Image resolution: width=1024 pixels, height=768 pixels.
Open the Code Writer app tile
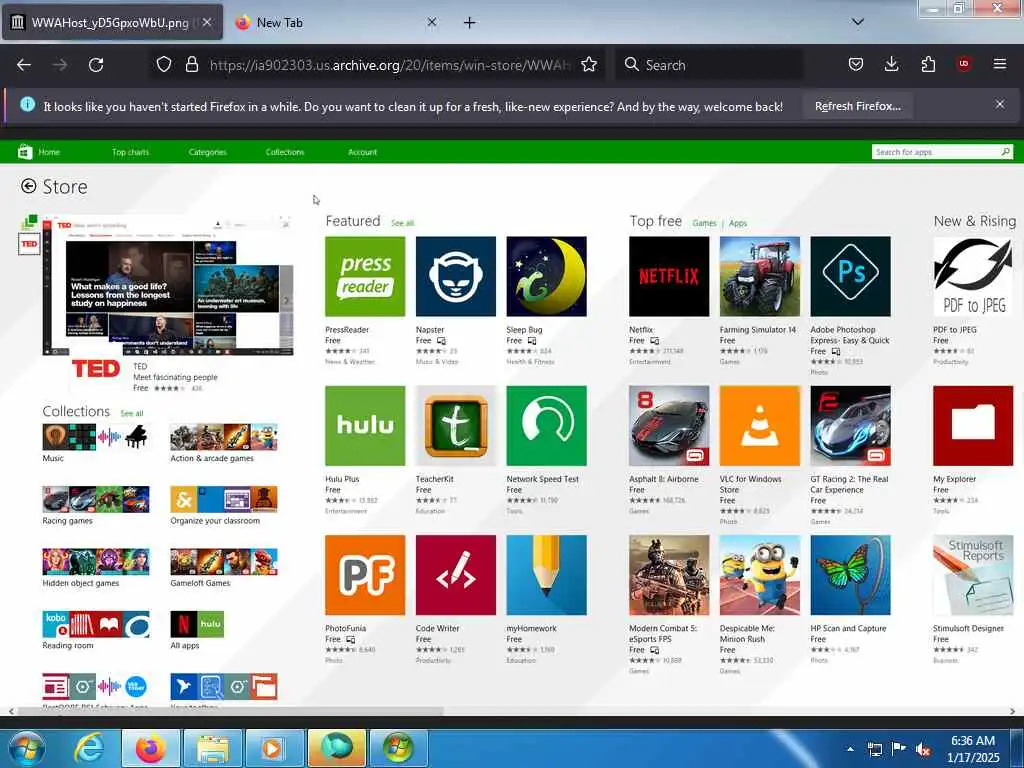coord(455,575)
